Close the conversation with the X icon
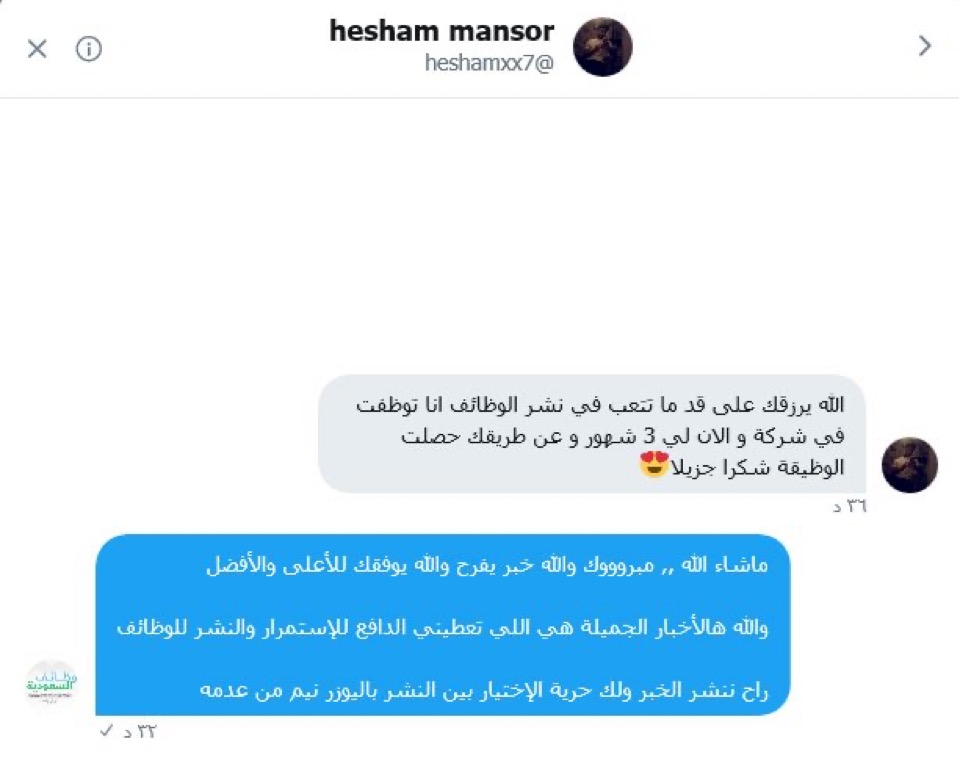 [37, 48]
